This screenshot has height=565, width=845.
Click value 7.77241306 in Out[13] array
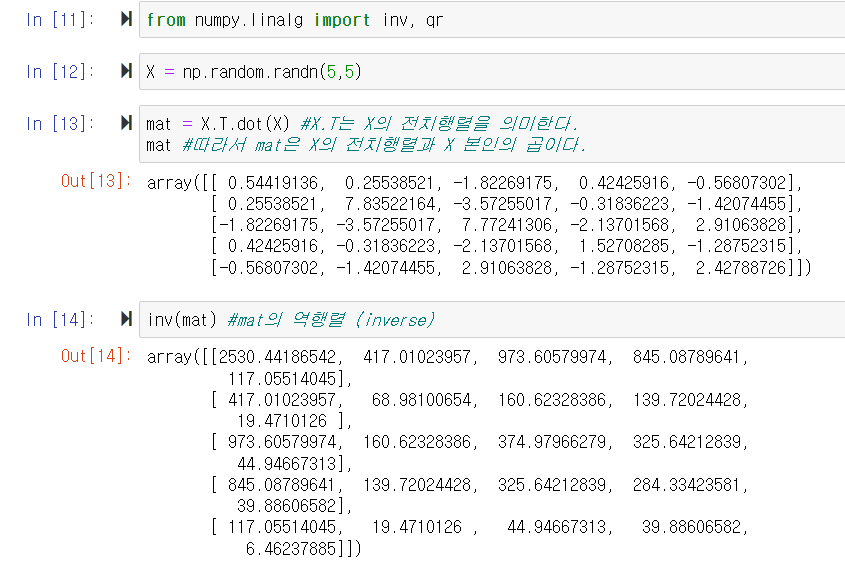[507, 225]
